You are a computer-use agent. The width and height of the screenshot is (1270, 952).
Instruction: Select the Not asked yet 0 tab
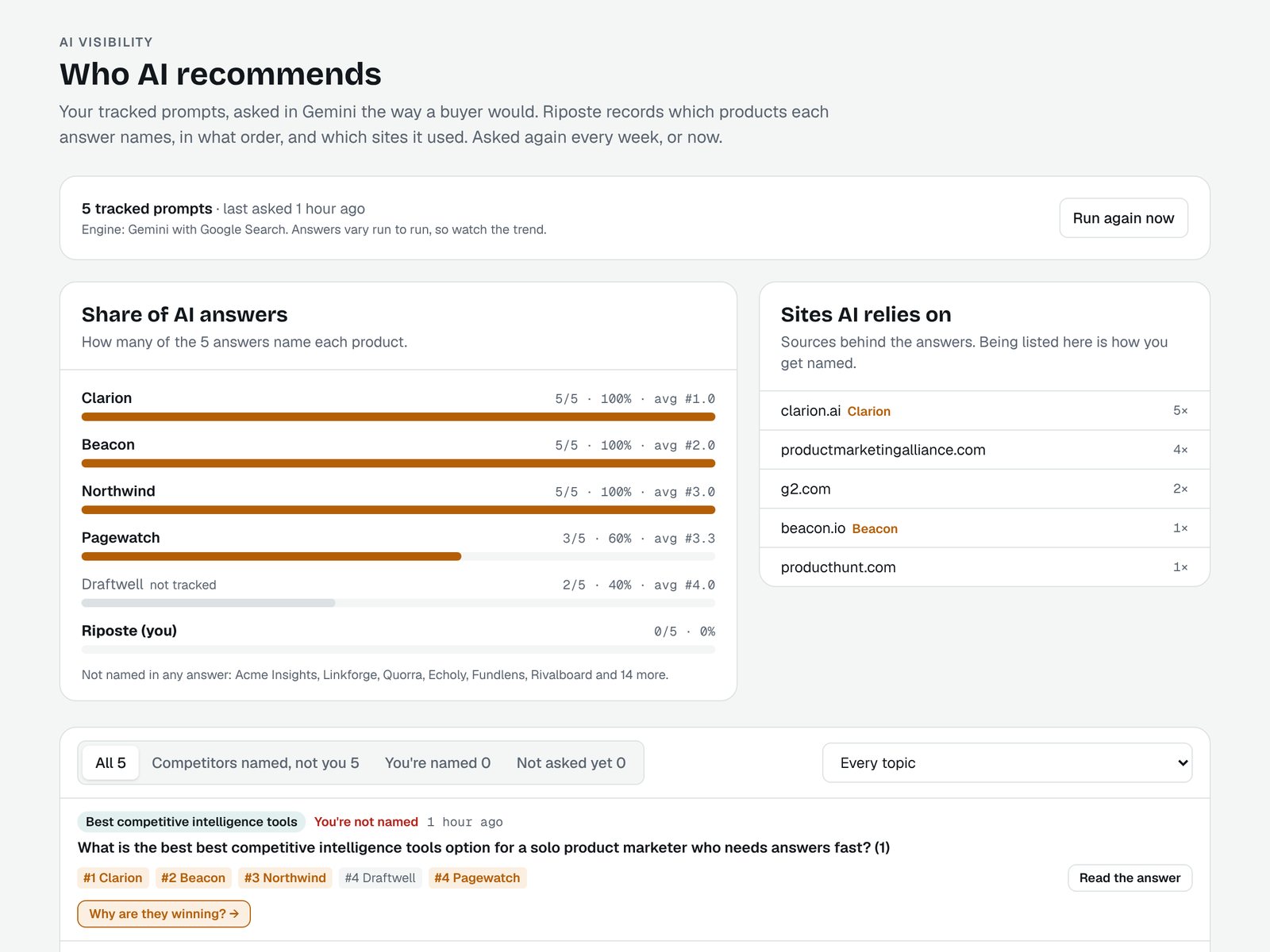(571, 762)
